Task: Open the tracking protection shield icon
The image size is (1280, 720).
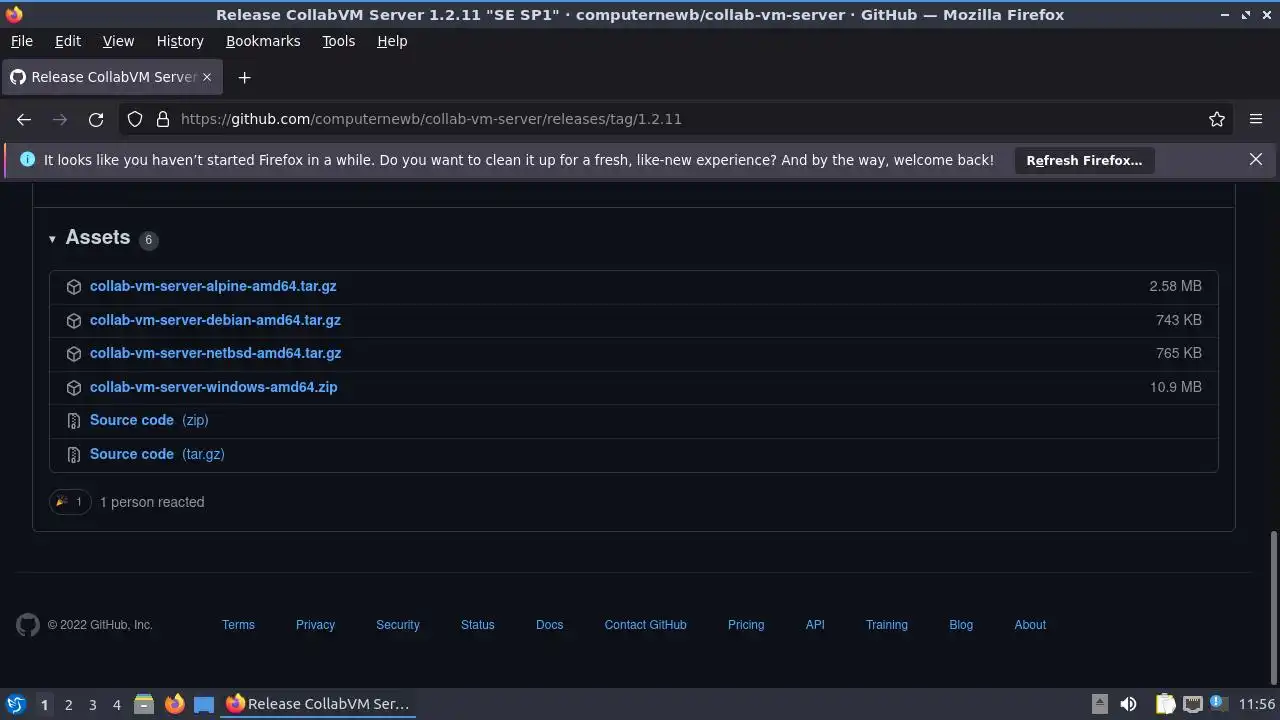Action: (135, 119)
